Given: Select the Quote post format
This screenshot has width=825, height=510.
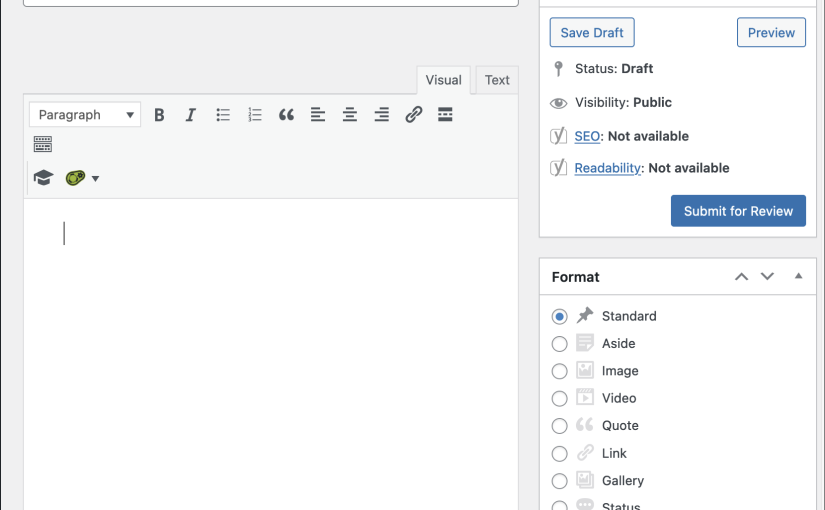Looking at the screenshot, I should coord(559,426).
